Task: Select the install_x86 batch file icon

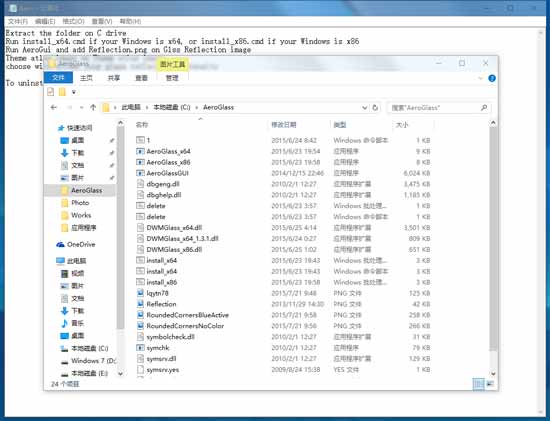Action: click(140, 282)
